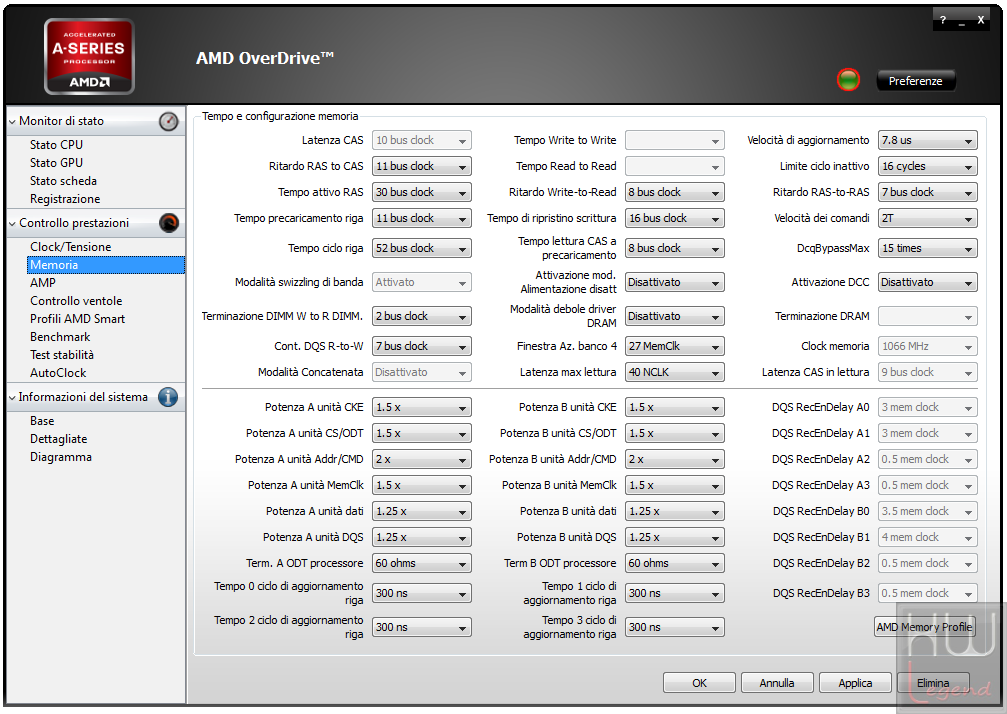Image resolution: width=1007 pixels, height=714 pixels.
Task: Click the Applica button
Action: point(855,683)
